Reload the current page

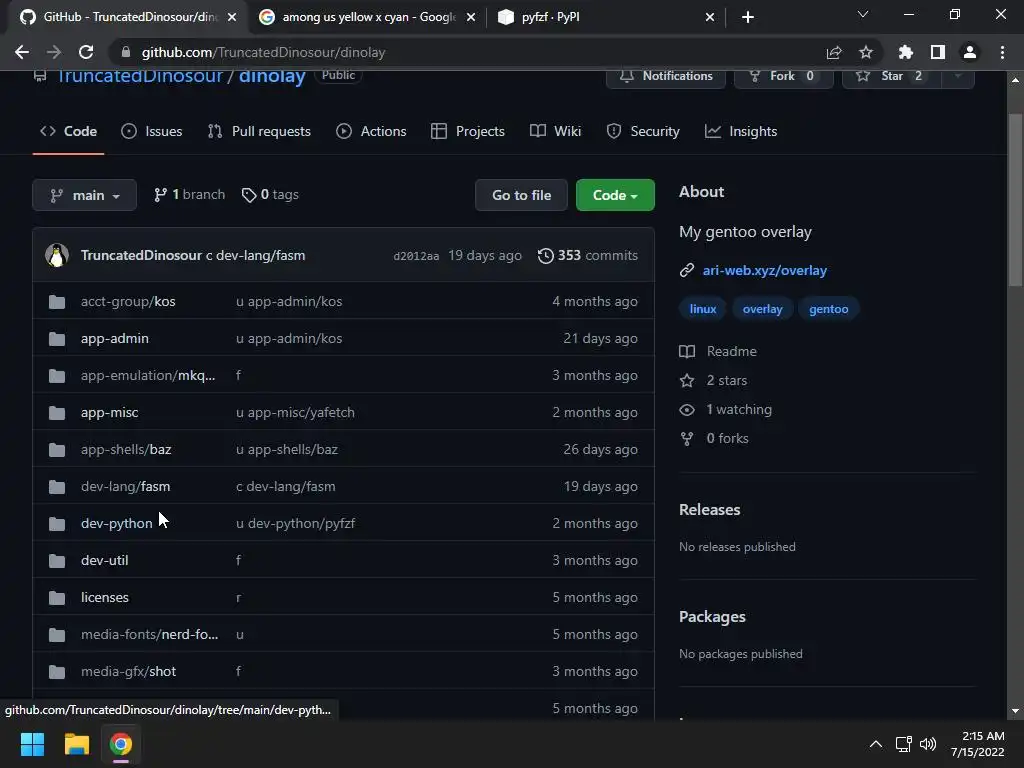[86, 52]
